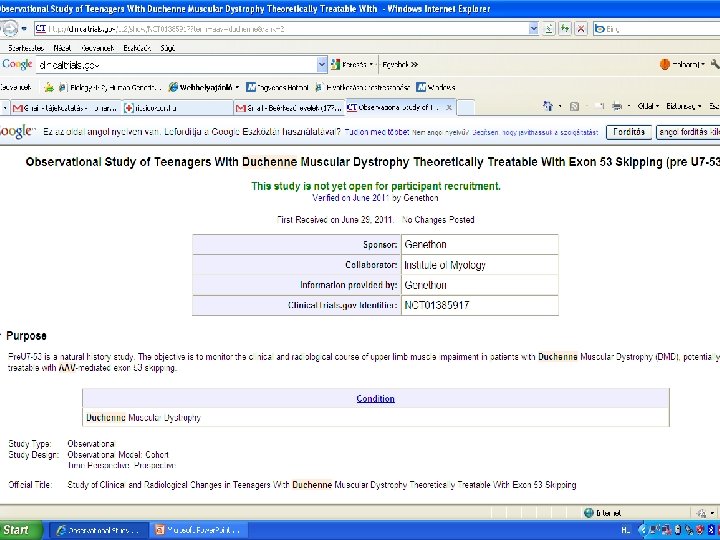This screenshot has height=540, width=720.
Task: Click the Google toolbar logo
Action: [17, 64]
